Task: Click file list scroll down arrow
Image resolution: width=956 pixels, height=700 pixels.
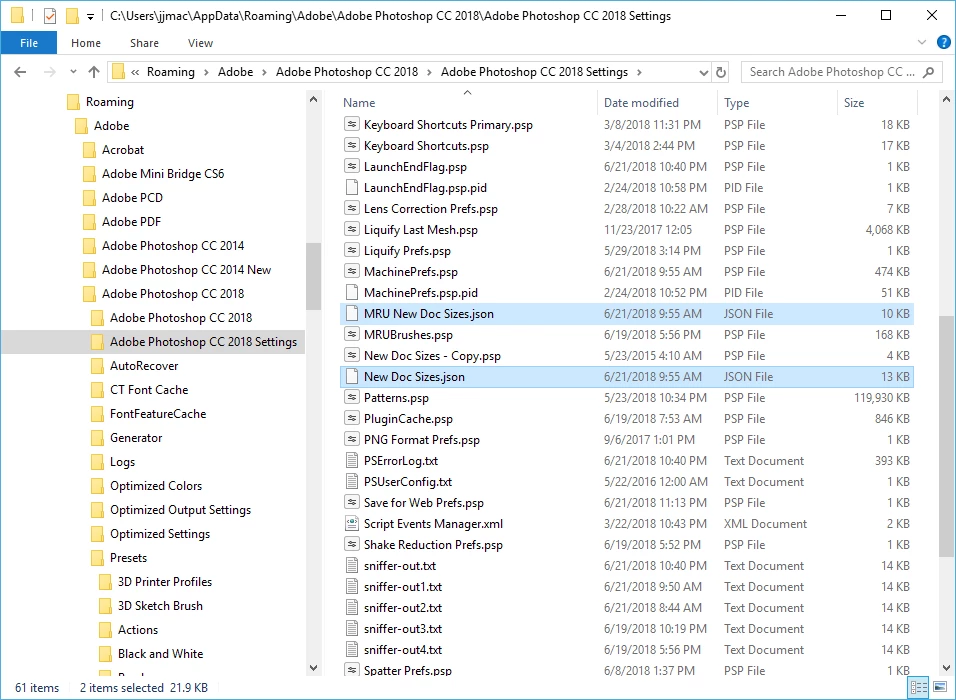Action: [946, 668]
